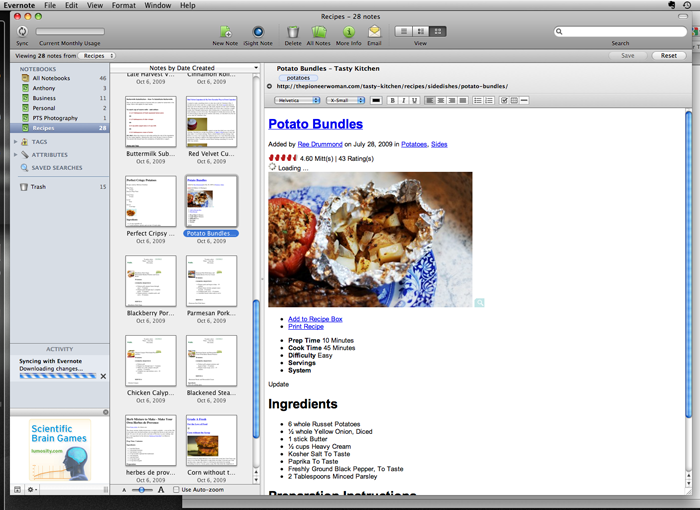The height and width of the screenshot is (510, 700).
Task: Open the Recipes notebook filter dropdown
Action: tap(97, 56)
